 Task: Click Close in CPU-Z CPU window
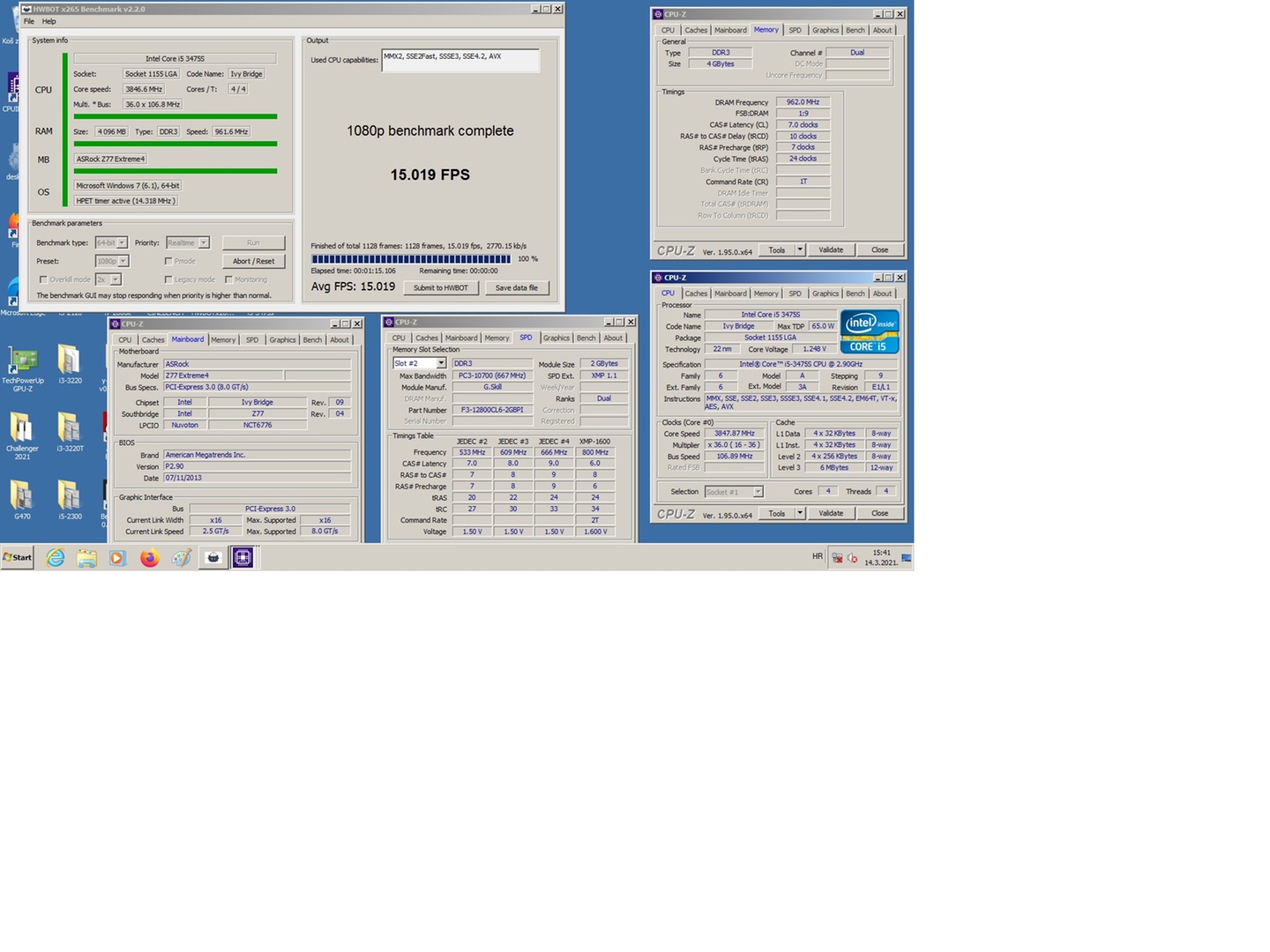(879, 513)
